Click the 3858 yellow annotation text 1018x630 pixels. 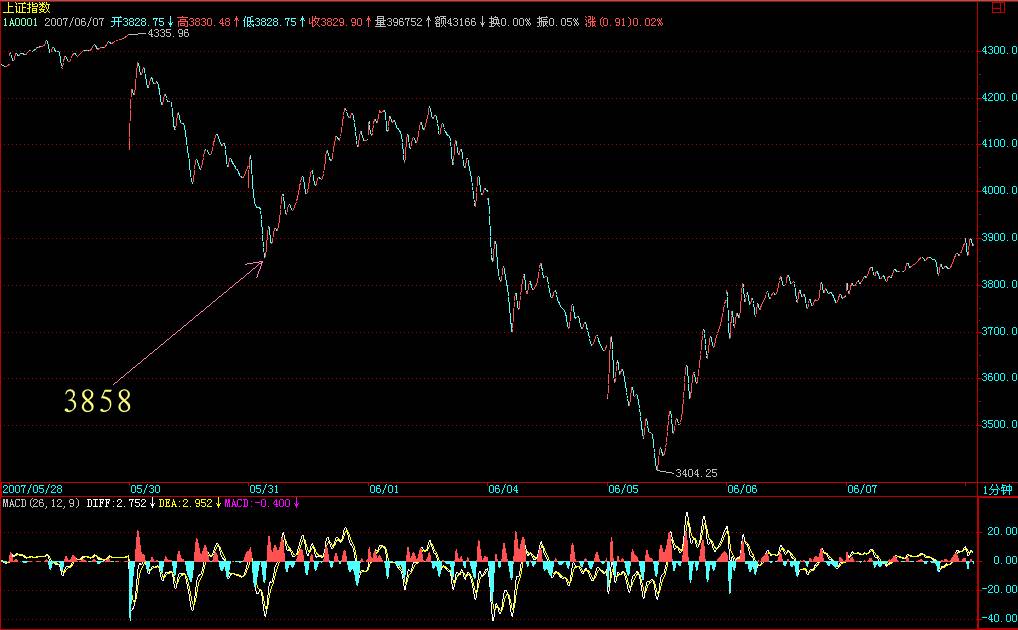click(98, 402)
